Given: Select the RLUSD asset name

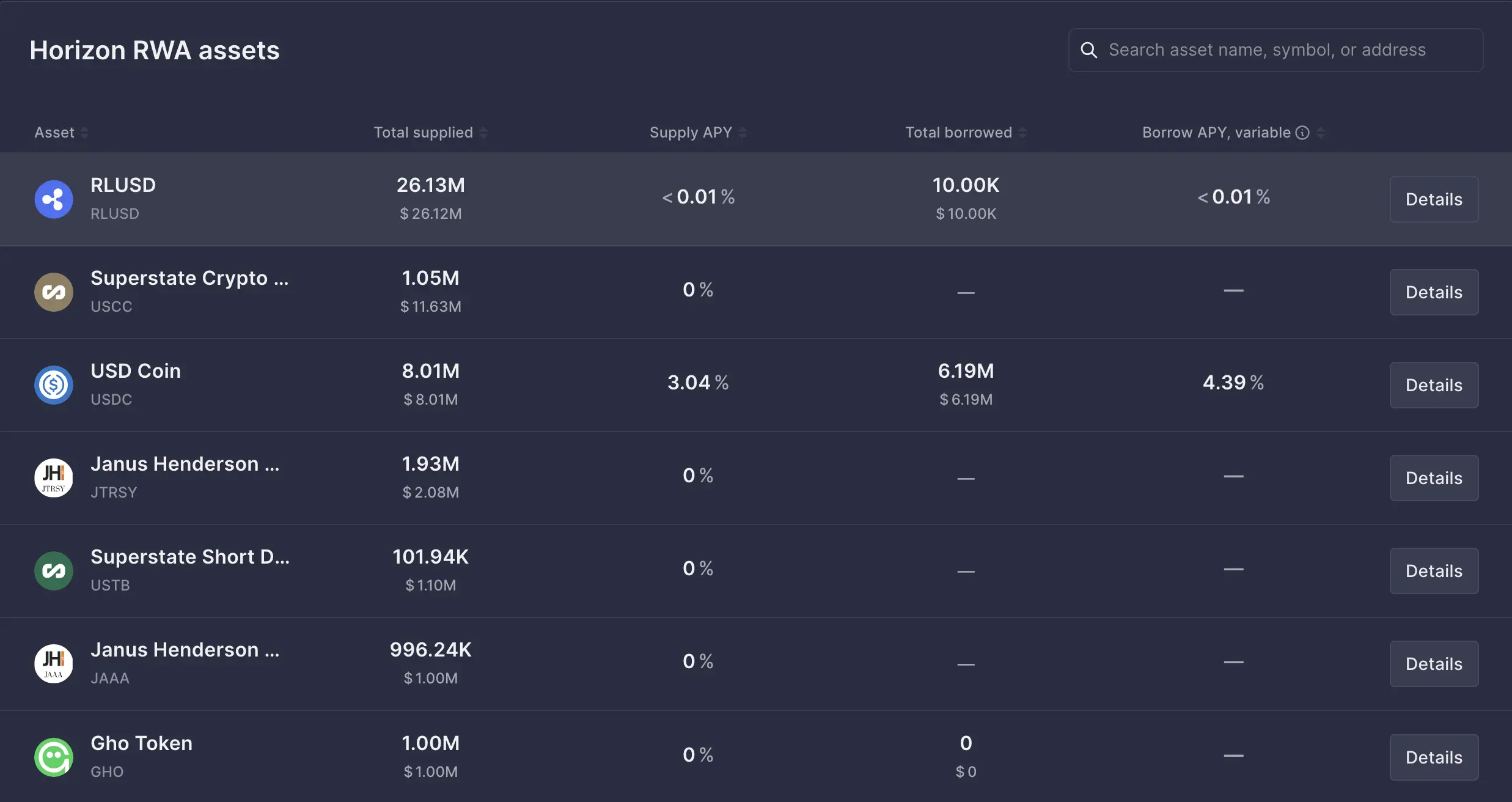Looking at the screenshot, I should (123, 185).
